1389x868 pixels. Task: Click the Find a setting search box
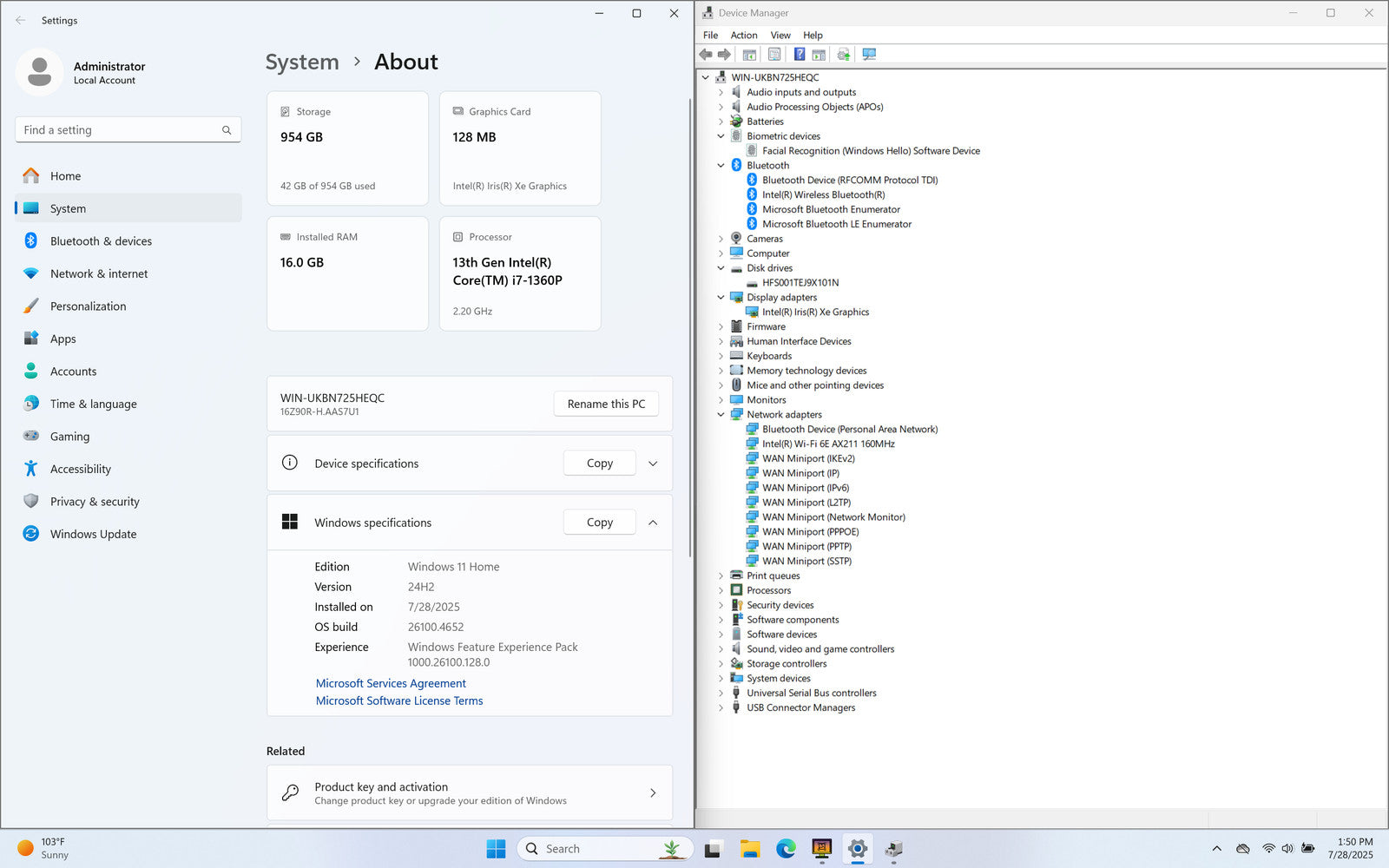[122, 130]
